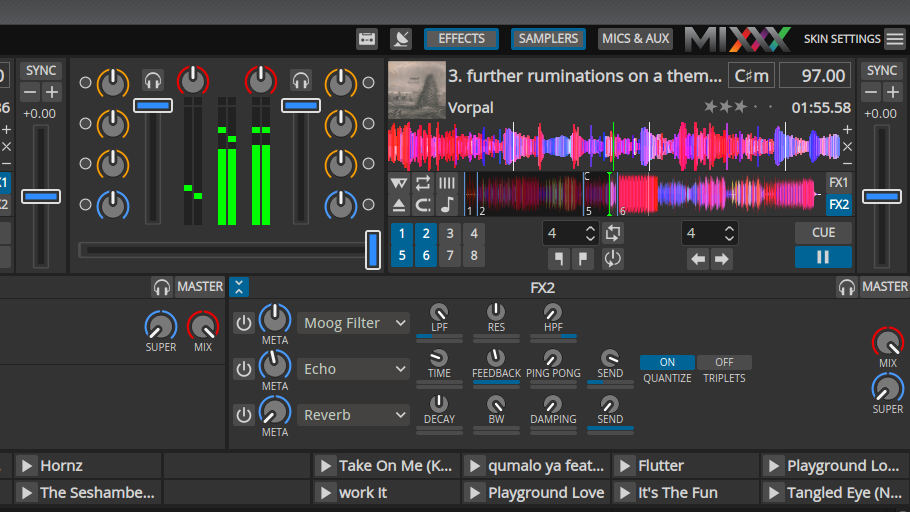This screenshot has height=512, width=910.
Task: Open the Echo effect dropdown
Action: 353,369
